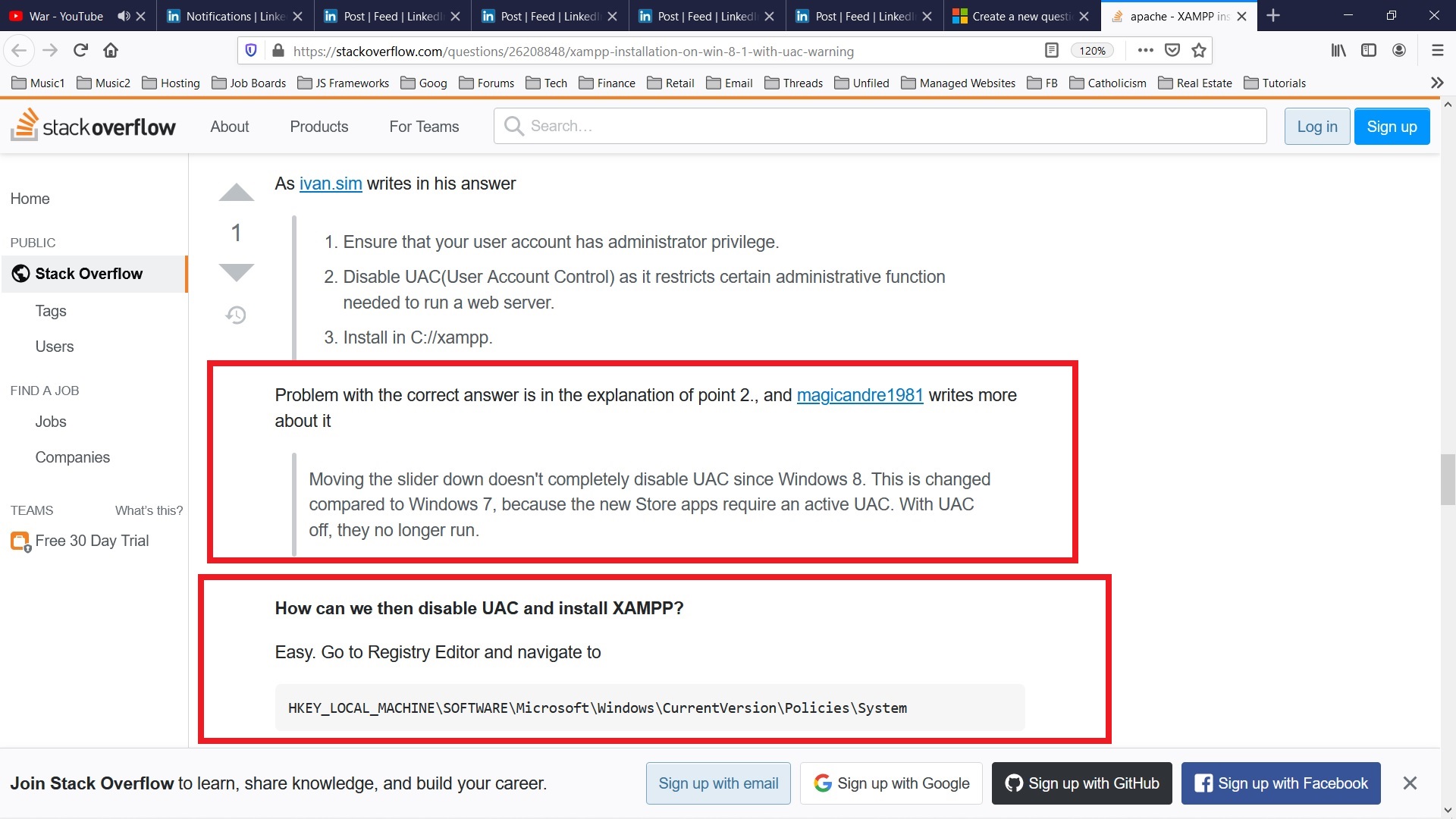The image size is (1456, 819).
Task: Focus the Stack Overflow search box
Action: point(880,126)
